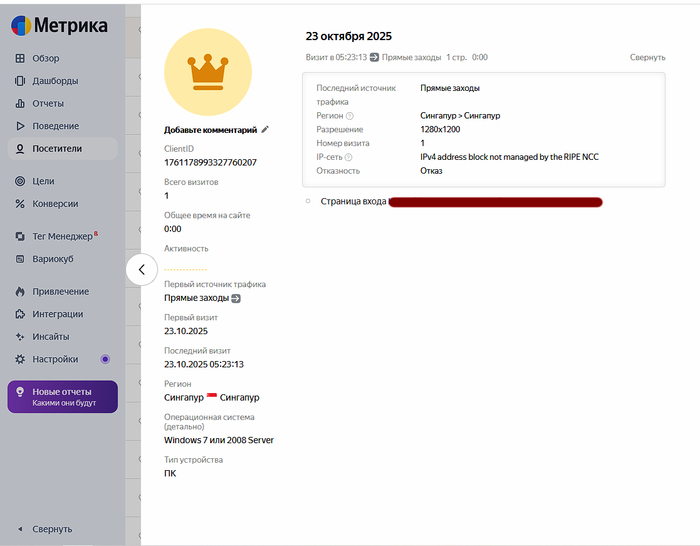Open the Поведение menu section
The image size is (700, 546).
coord(55,126)
